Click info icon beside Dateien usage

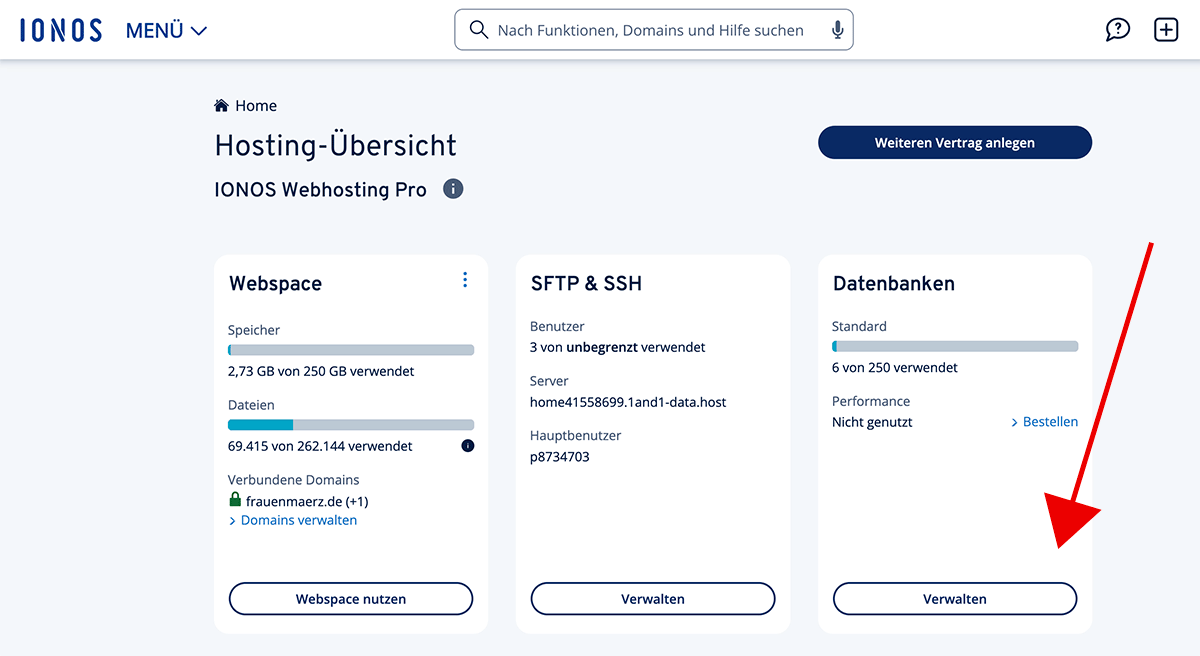pyautogui.click(x=467, y=446)
